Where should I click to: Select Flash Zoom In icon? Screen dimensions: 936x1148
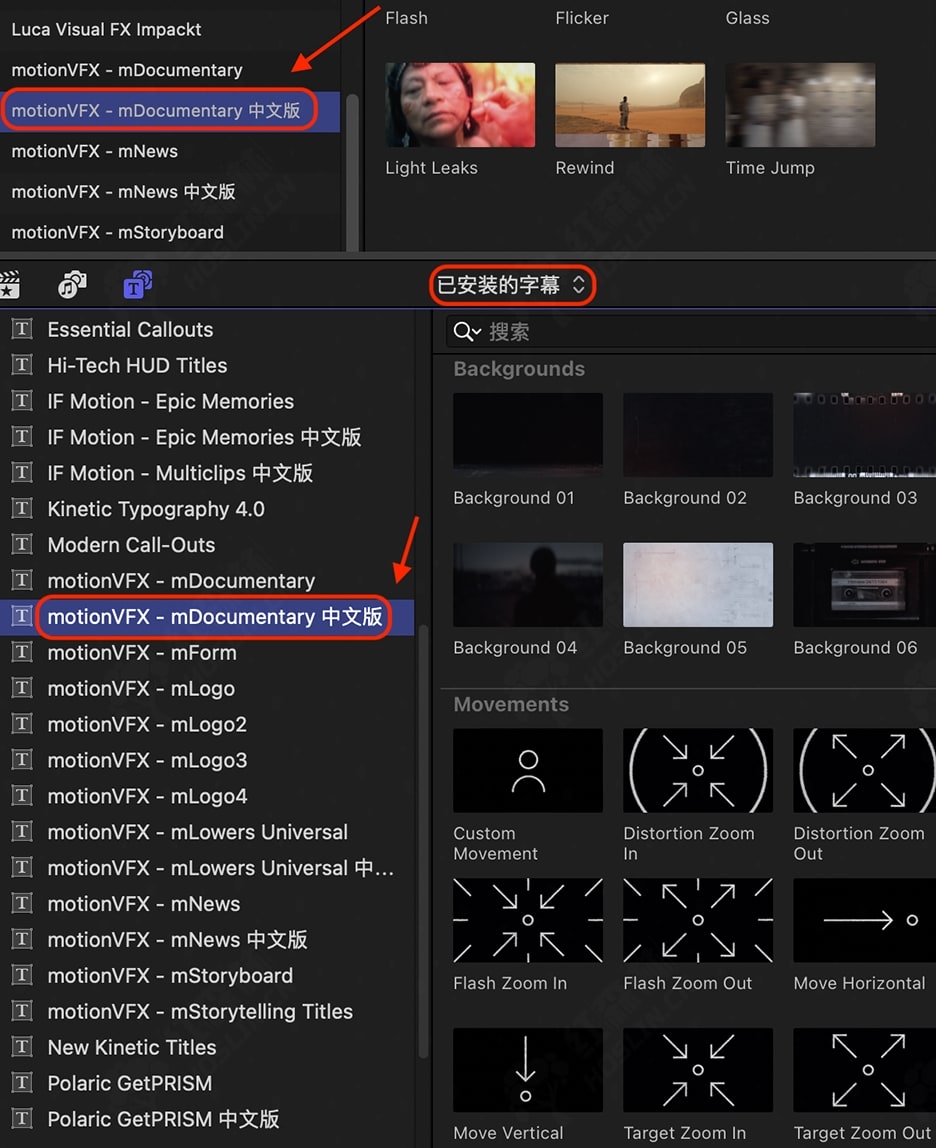(x=527, y=920)
